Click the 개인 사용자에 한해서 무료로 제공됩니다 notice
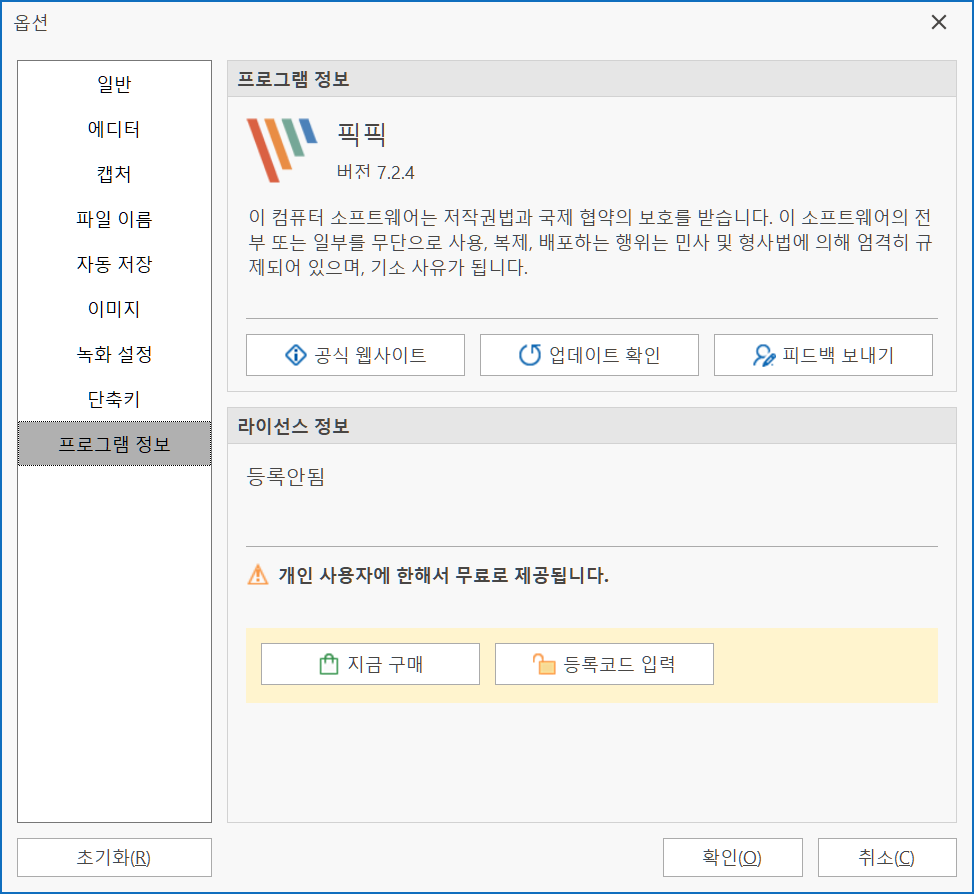Screen dimensions: 974x894 pyautogui.click(x=444, y=575)
